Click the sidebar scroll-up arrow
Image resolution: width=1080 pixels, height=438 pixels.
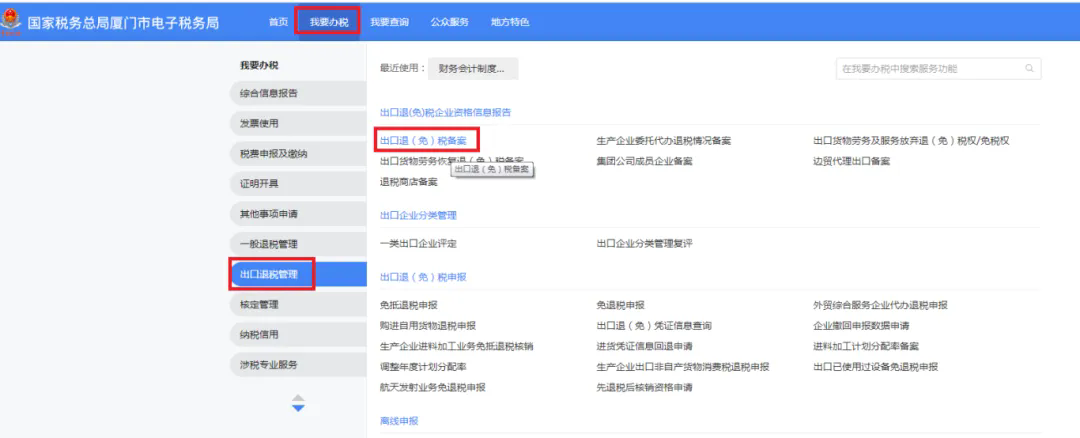[x=298, y=397]
